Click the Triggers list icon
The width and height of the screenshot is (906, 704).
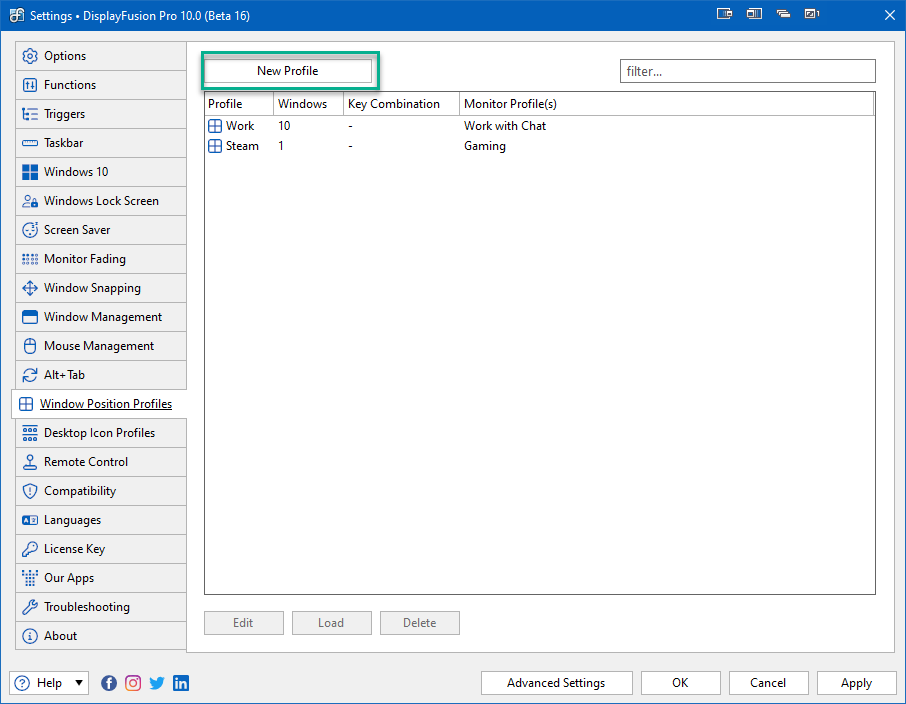click(30, 114)
